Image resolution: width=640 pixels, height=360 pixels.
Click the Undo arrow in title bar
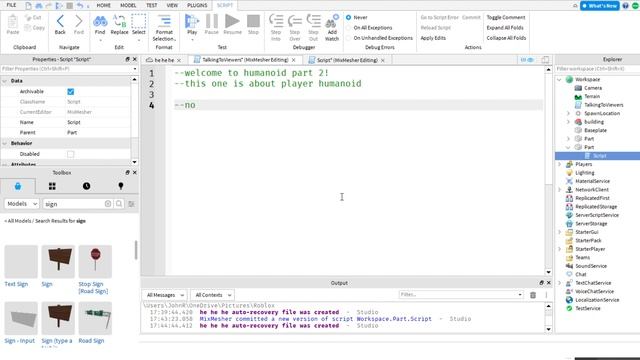tap(80, 5)
